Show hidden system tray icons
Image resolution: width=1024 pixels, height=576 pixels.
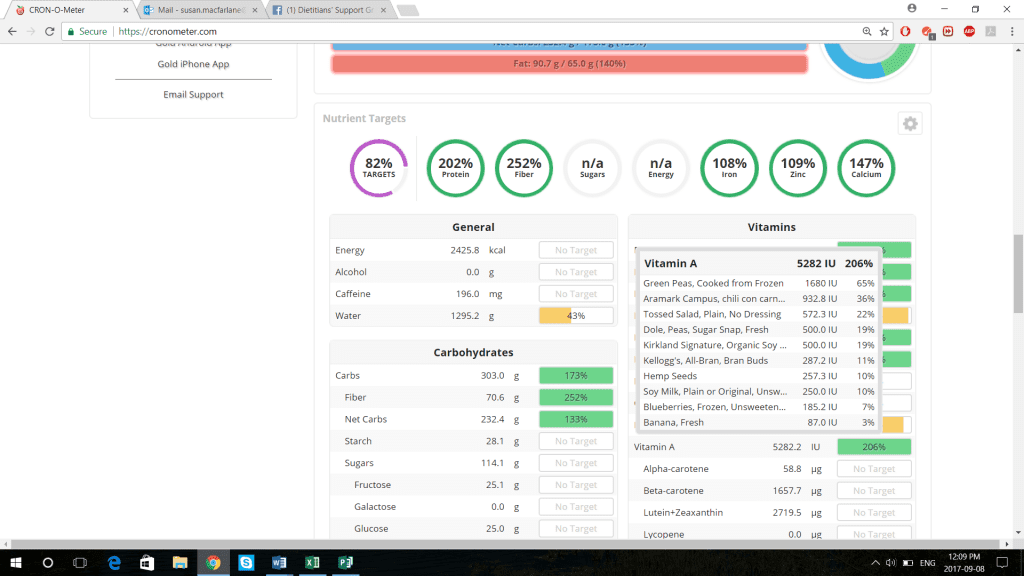click(875, 563)
